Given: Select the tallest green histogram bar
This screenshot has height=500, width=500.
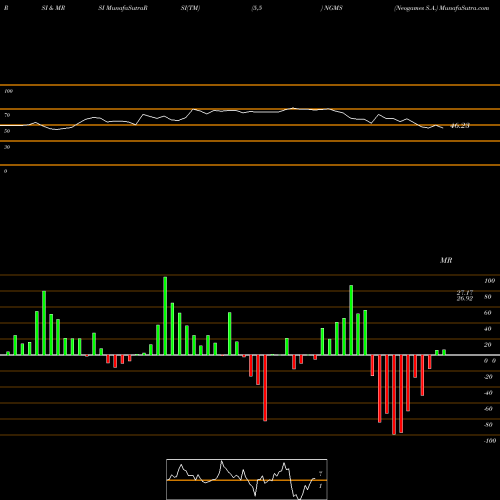Looking at the screenshot, I should click(165, 316).
